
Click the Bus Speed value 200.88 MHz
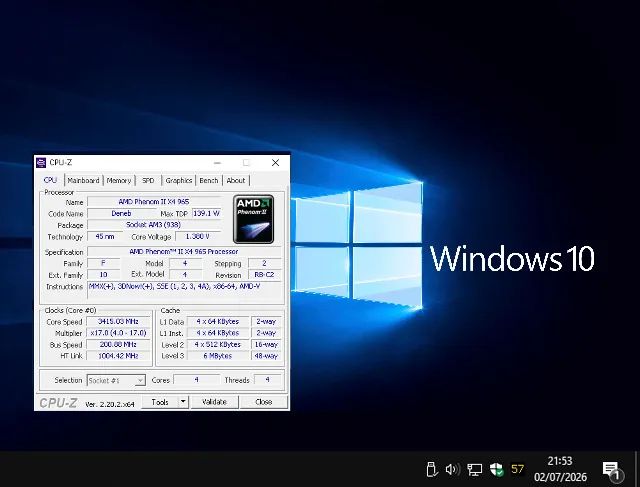pos(118,345)
